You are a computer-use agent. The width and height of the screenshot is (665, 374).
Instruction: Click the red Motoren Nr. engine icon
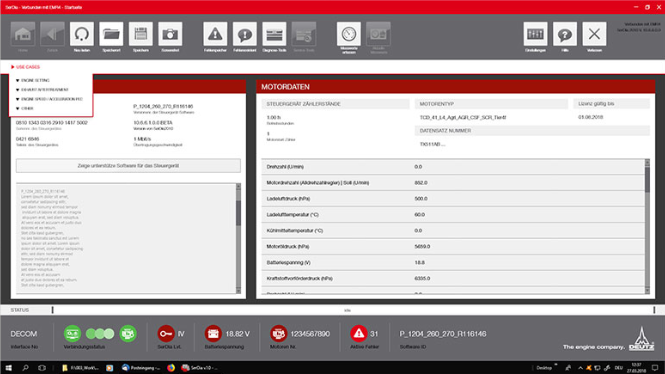pos(279,334)
